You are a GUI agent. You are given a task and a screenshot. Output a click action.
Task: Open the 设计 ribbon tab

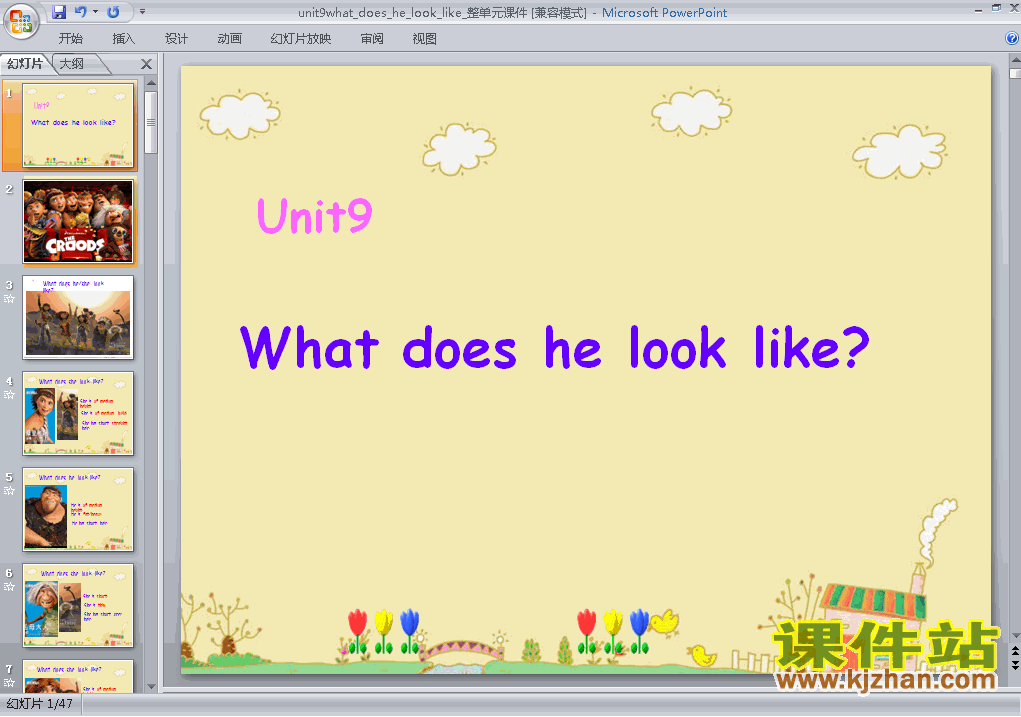pos(176,38)
